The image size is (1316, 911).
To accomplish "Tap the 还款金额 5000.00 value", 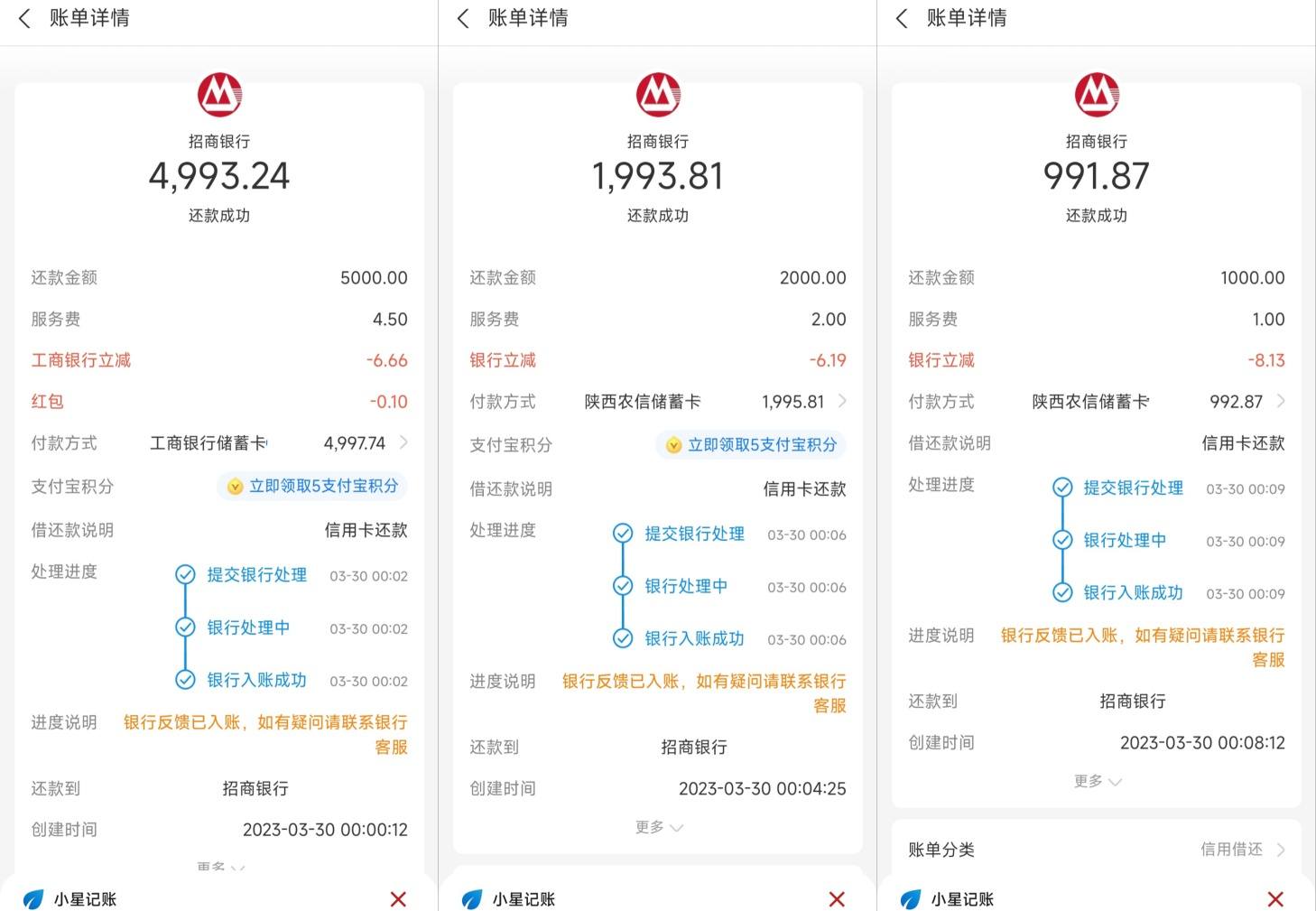I will point(374,277).
